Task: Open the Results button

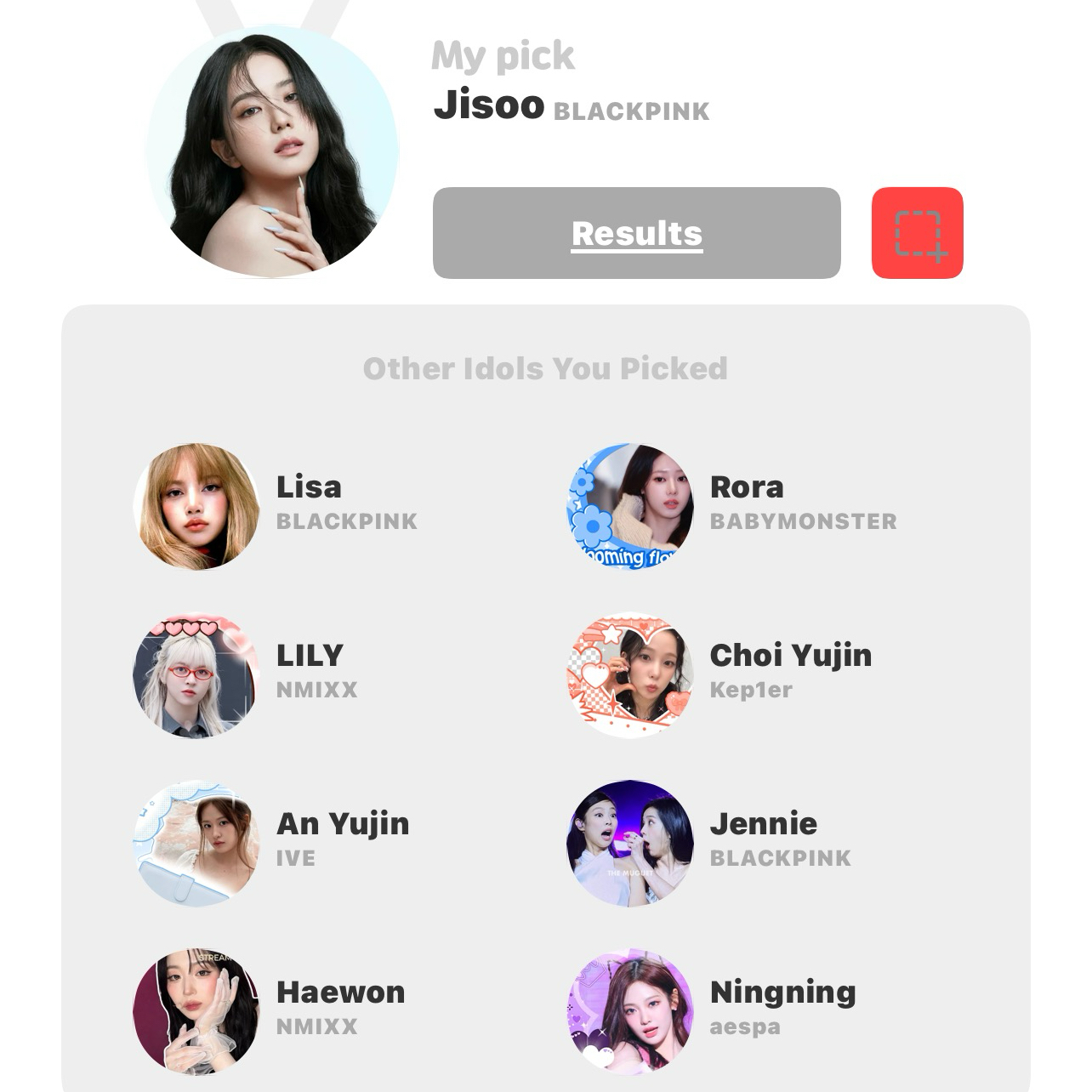Action: tap(636, 233)
